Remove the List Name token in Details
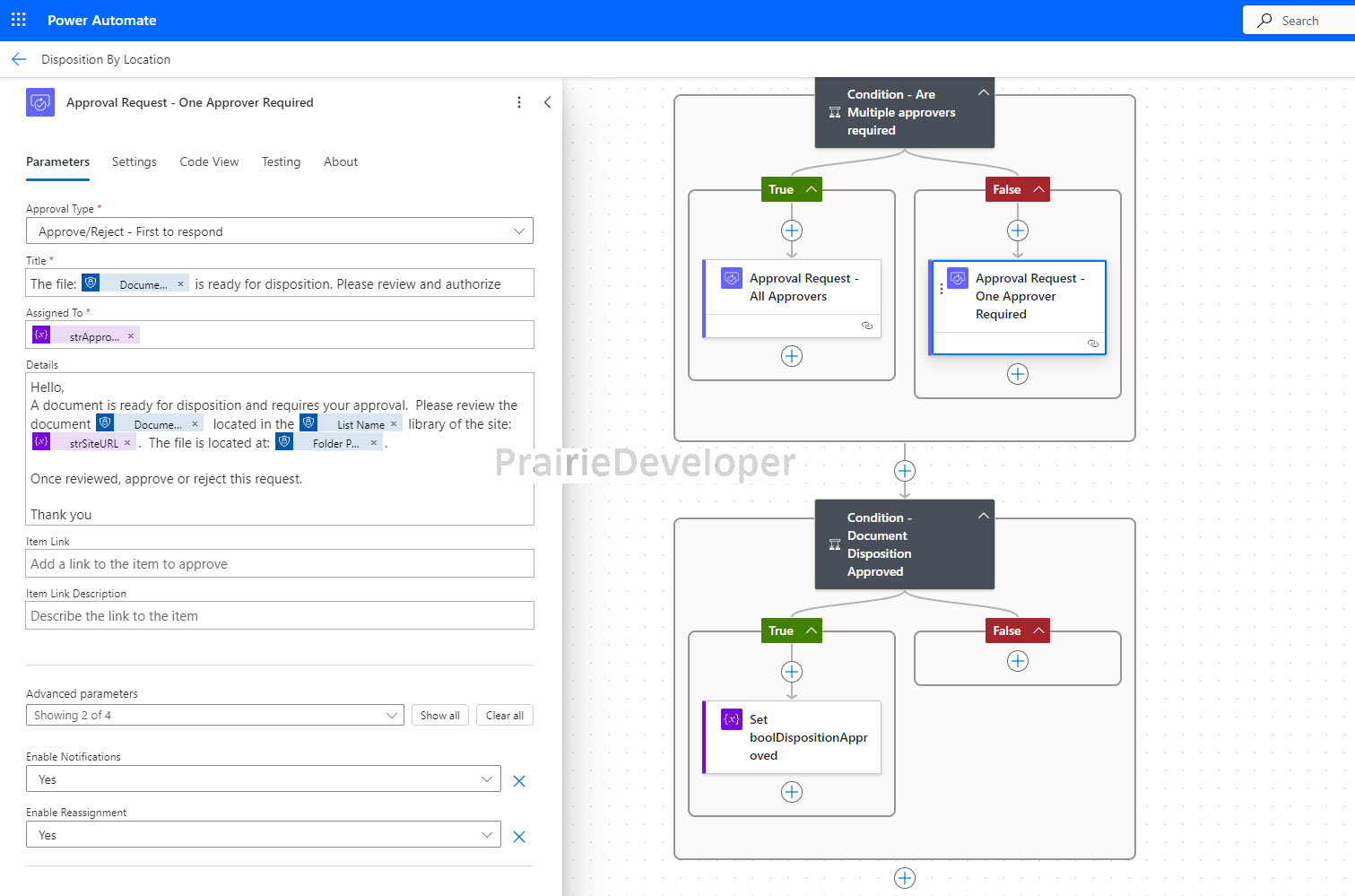The width and height of the screenshot is (1355, 896). click(x=394, y=424)
